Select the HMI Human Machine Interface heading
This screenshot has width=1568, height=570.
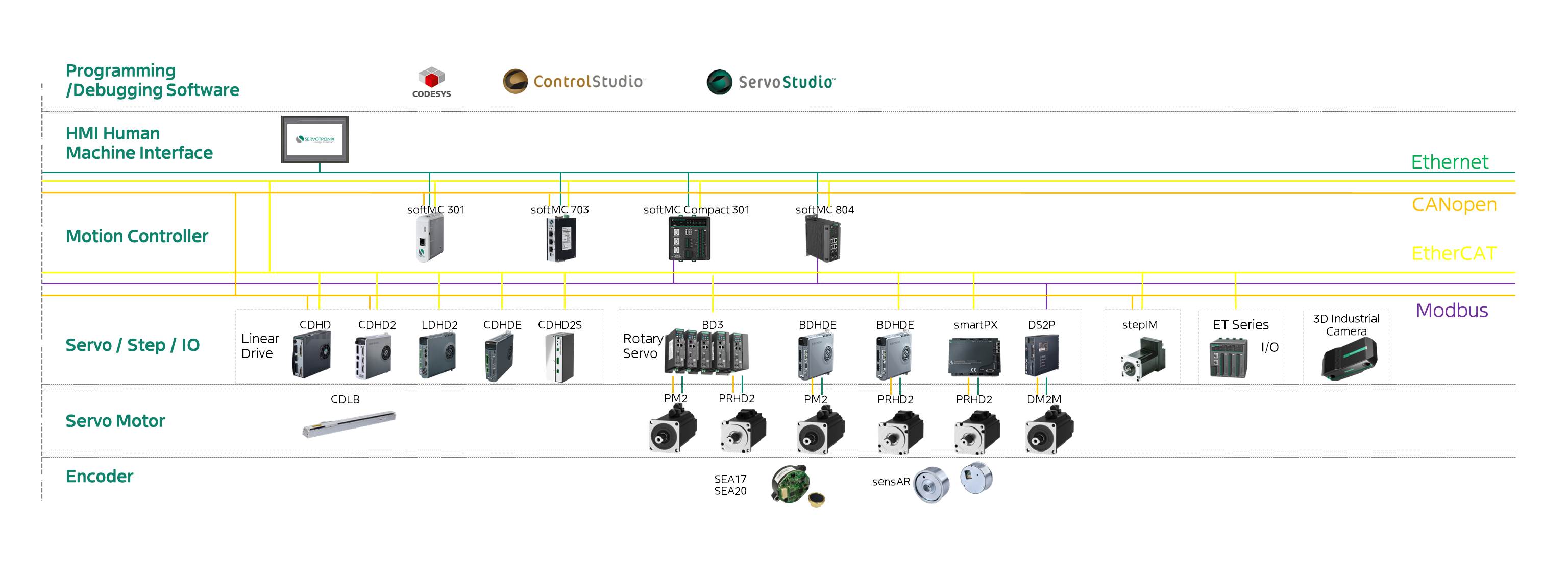[x=139, y=143]
